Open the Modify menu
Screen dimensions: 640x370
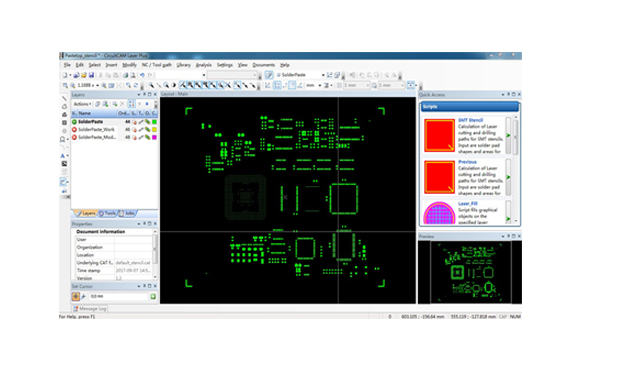tap(129, 65)
